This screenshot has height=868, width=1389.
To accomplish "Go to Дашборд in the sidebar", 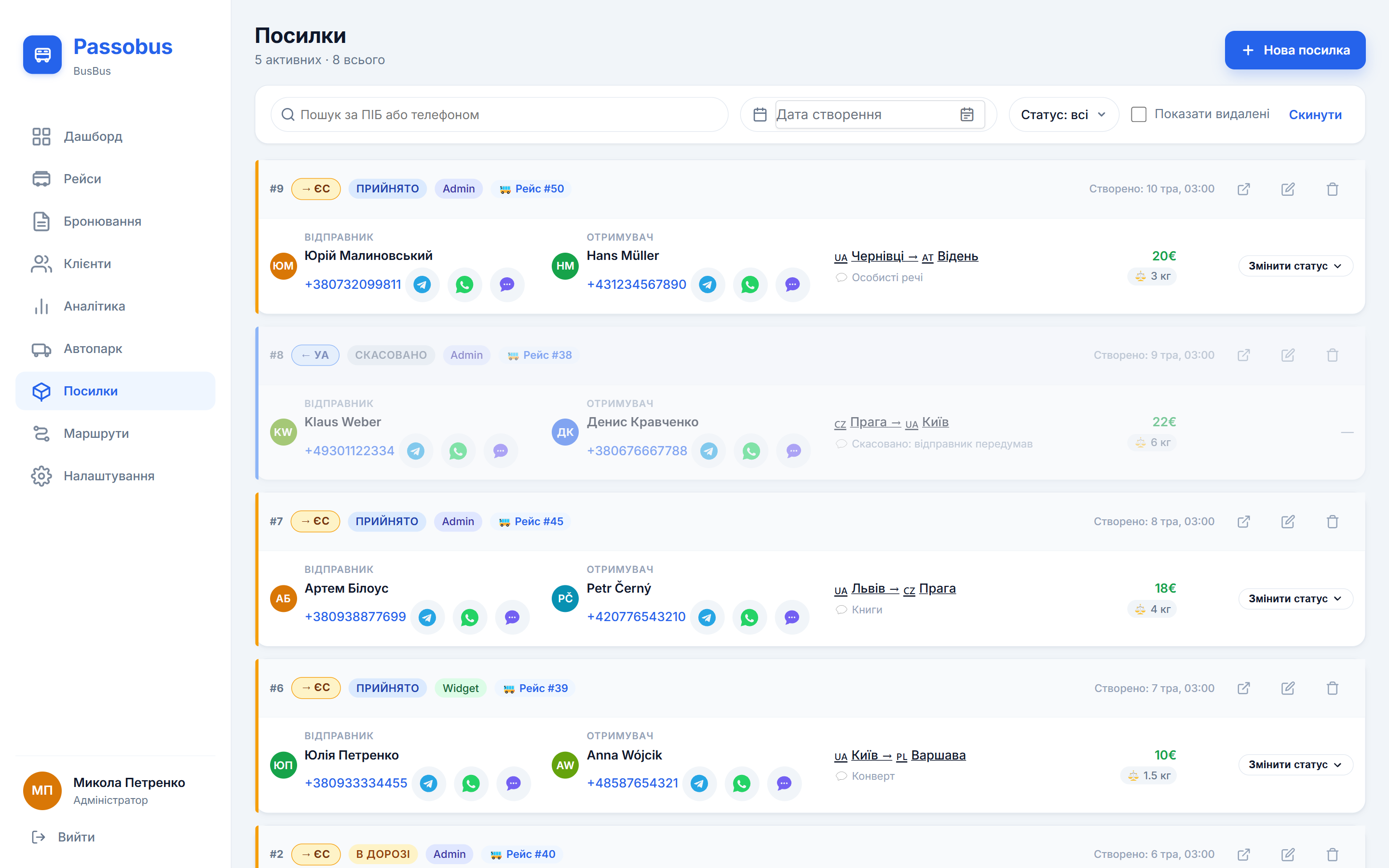I will tap(115, 136).
